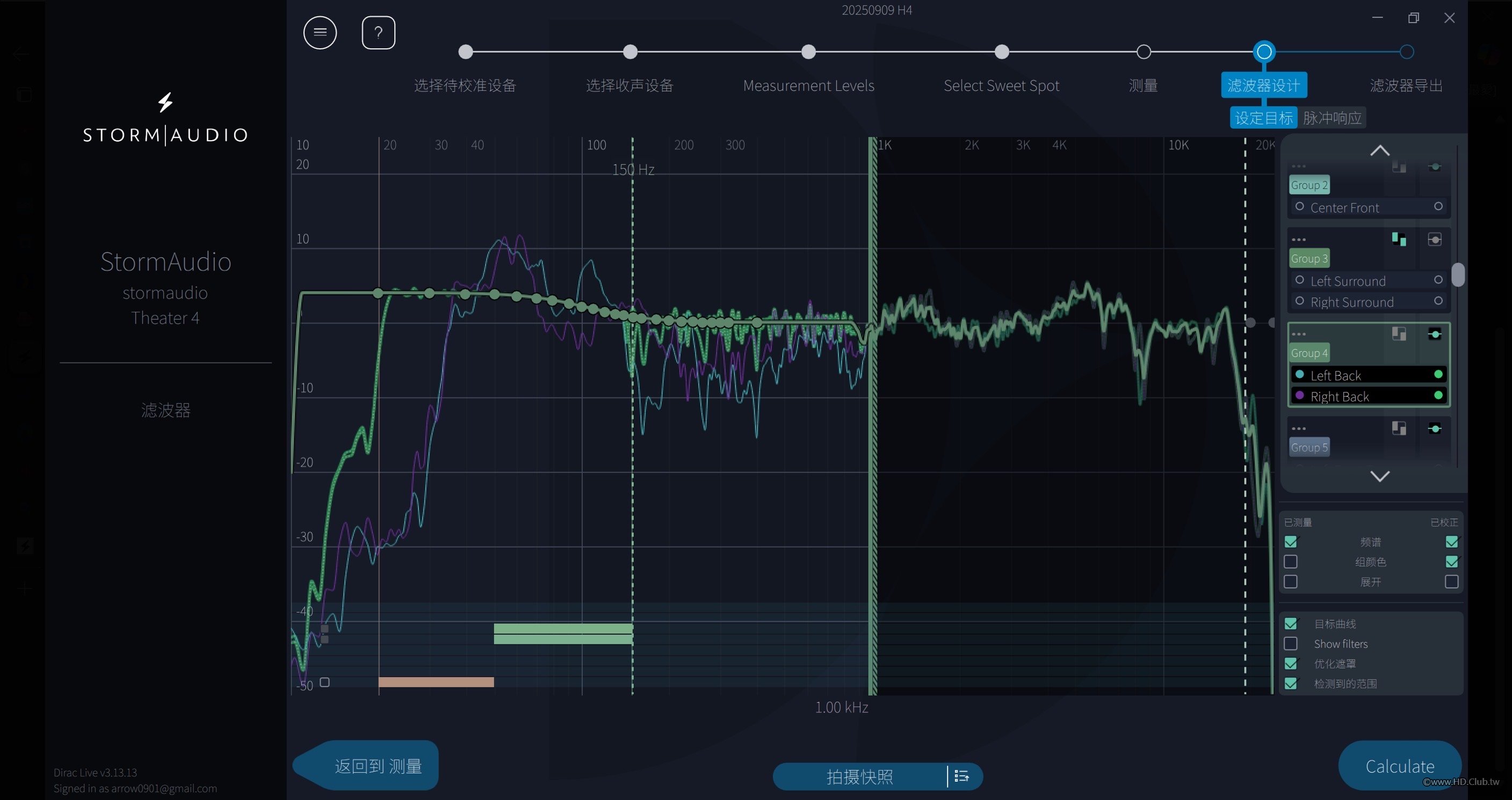Check measured 展开 checkbox
The height and width of the screenshot is (800, 1512).
coord(1291,581)
